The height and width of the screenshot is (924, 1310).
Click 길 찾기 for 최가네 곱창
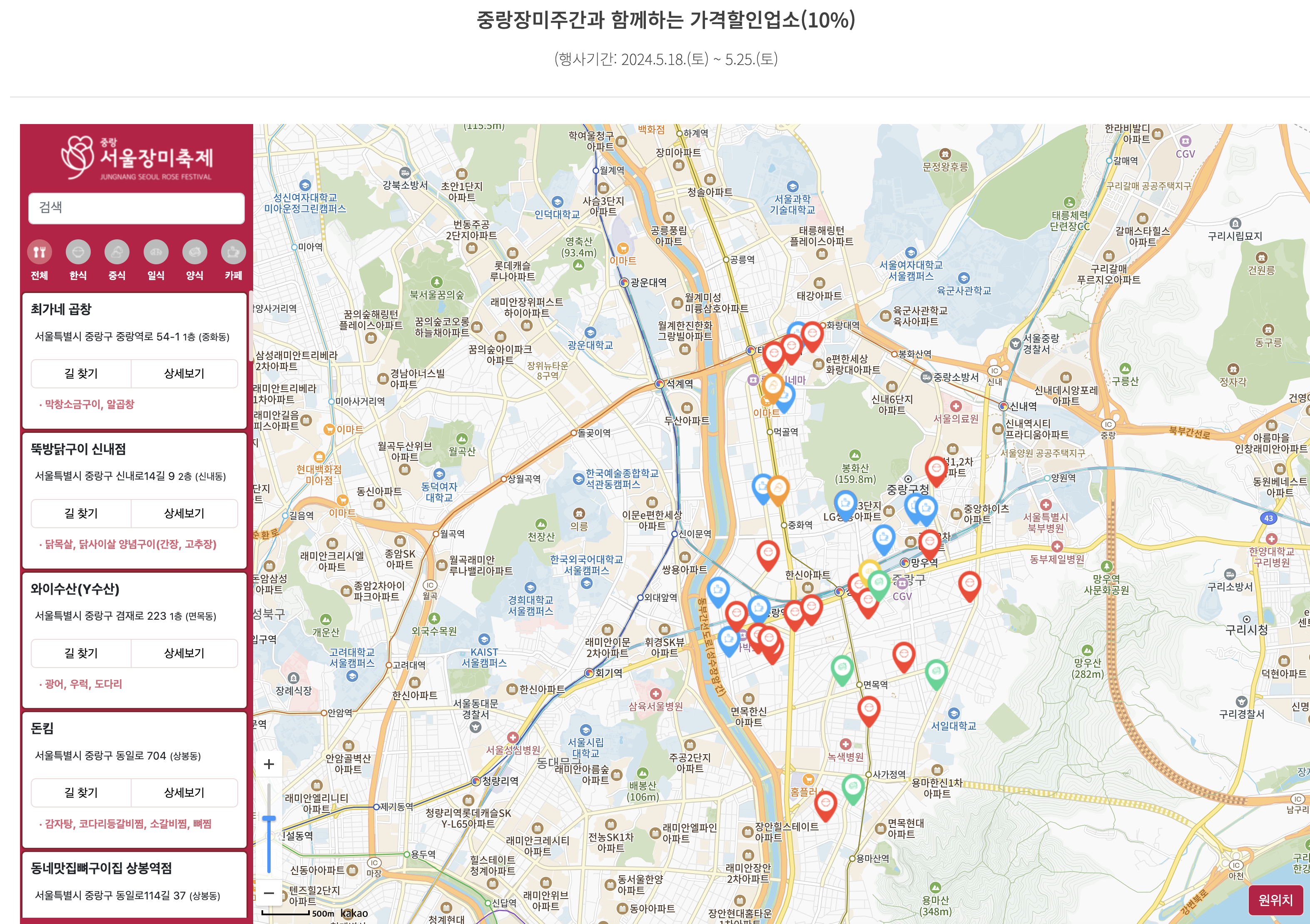pos(81,374)
